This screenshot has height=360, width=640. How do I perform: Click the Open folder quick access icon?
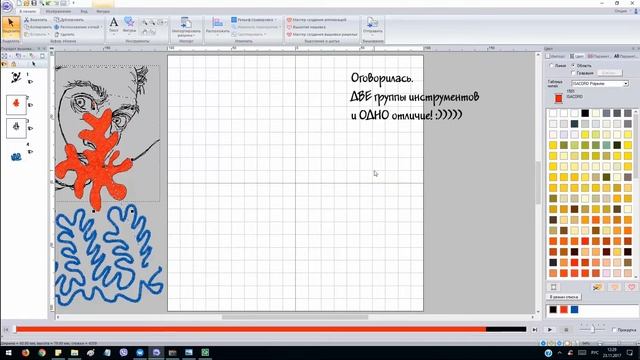(27, 3)
